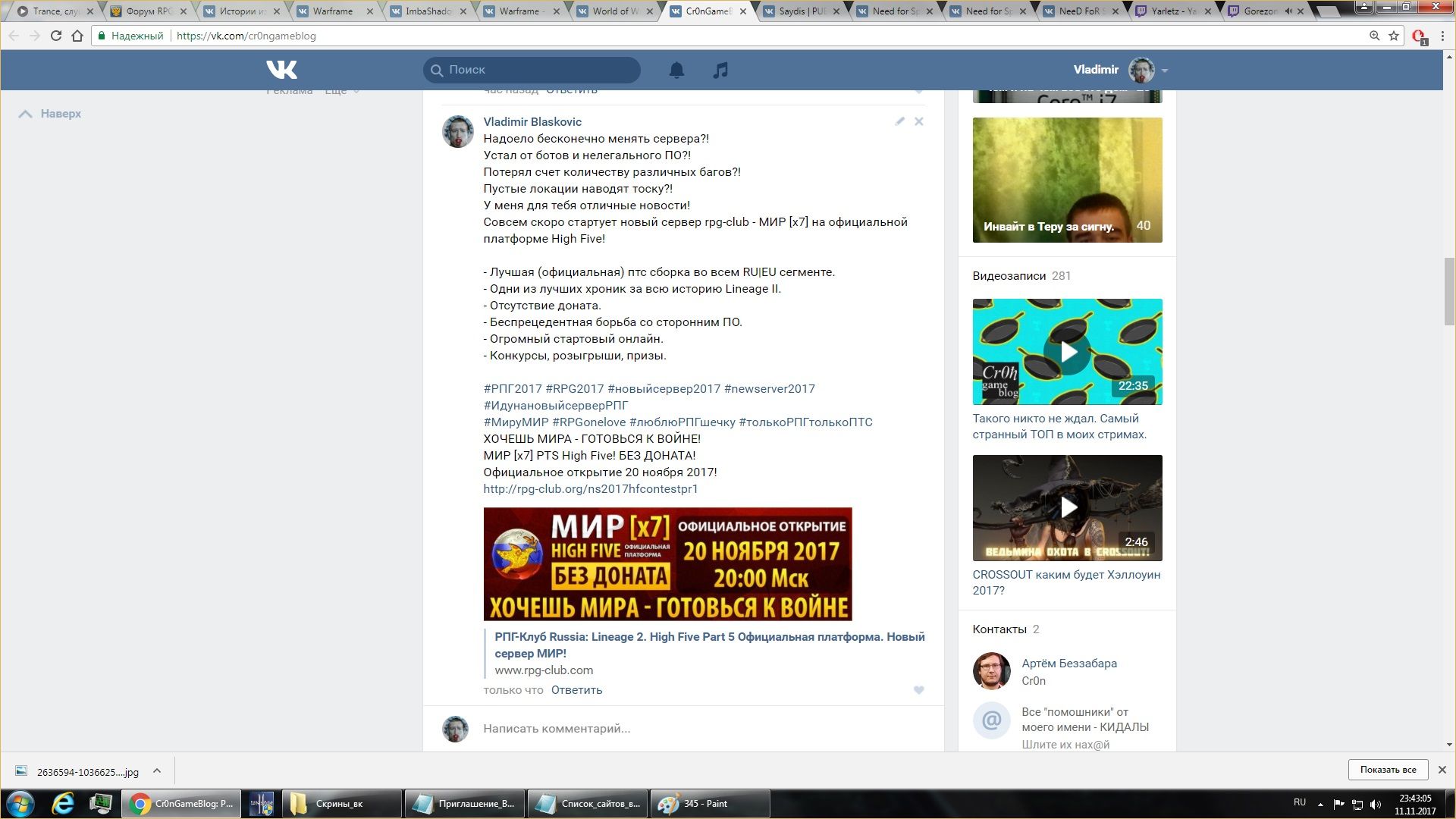The width and height of the screenshot is (1456, 819).
Task: Open VK notifications bell
Action: click(x=676, y=70)
